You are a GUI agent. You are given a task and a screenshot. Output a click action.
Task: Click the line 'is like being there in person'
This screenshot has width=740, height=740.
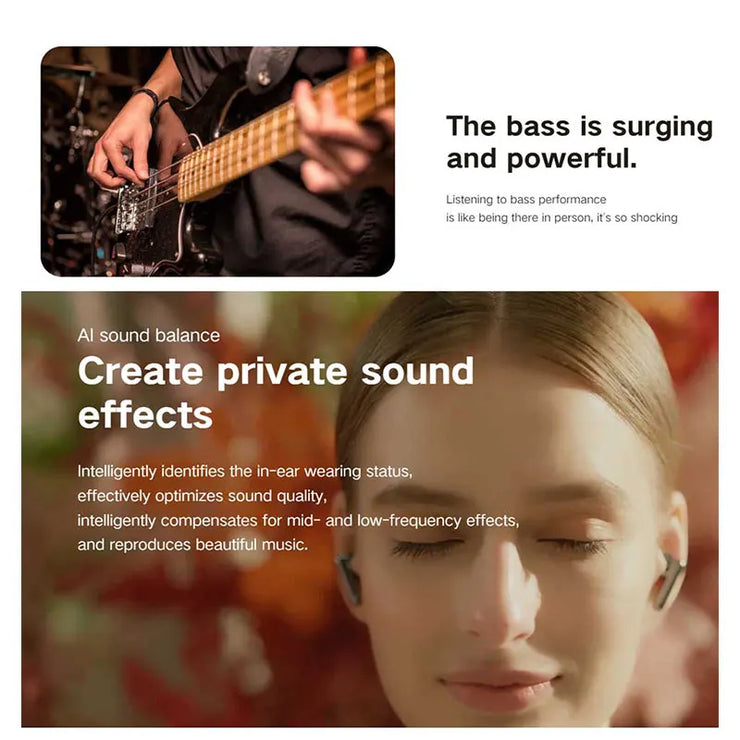click(x=562, y=218)
